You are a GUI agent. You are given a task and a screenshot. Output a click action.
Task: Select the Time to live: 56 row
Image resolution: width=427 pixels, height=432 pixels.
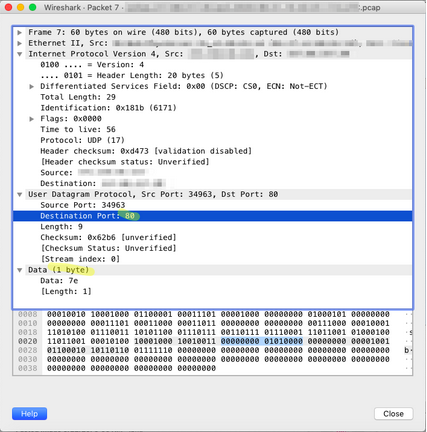pyautogui.click(x=78, y=129)
